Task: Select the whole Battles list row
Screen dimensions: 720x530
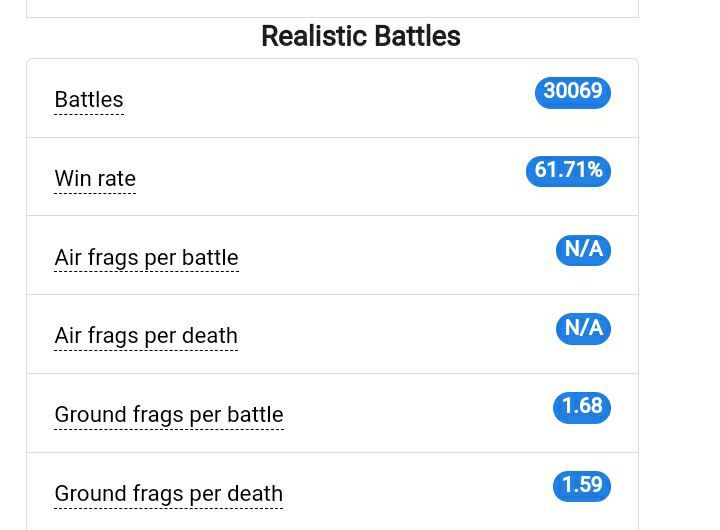Action: click(332, 98)
